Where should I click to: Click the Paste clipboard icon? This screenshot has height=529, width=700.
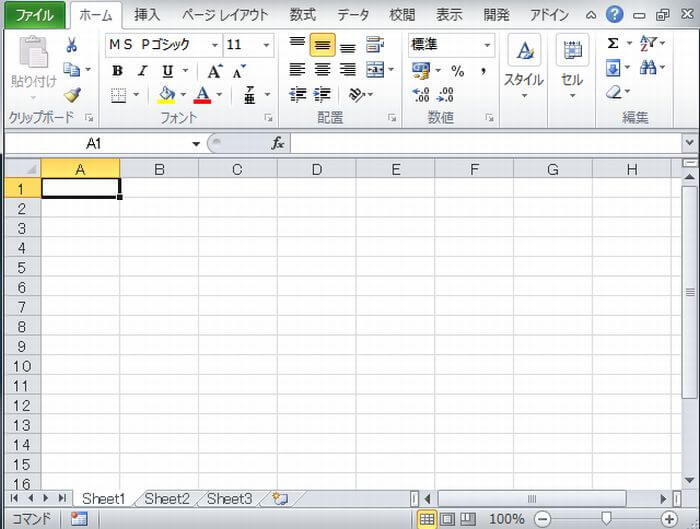point(33,53)
